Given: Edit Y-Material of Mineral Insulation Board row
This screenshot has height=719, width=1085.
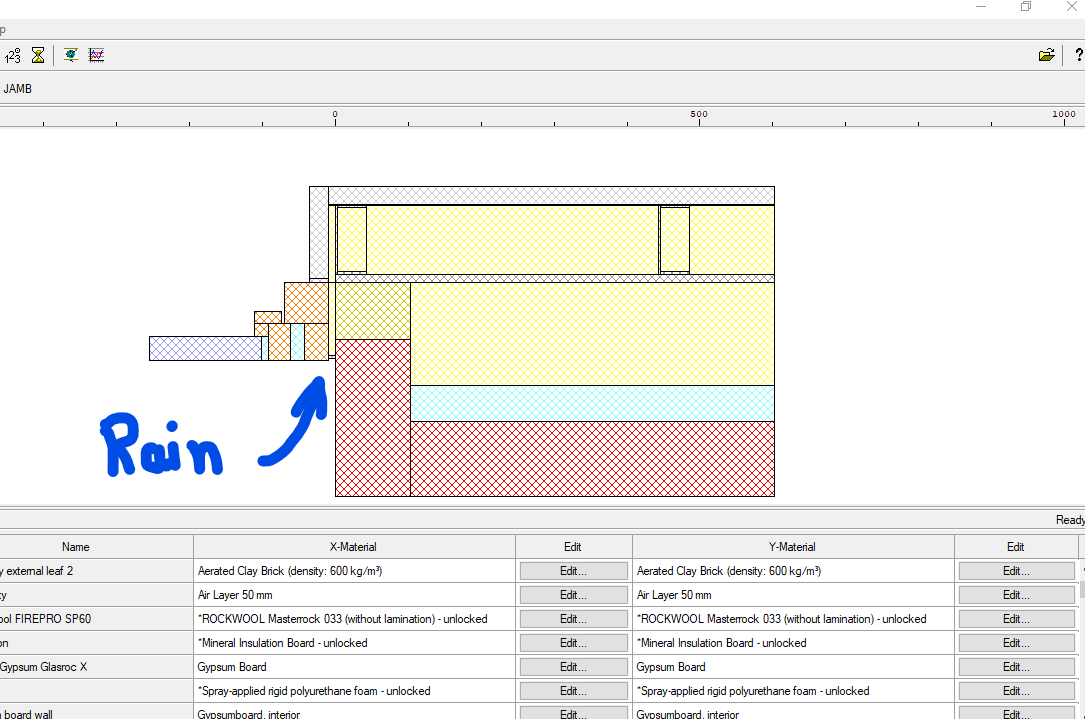Looking at the screenshot, I should 1016,643.
